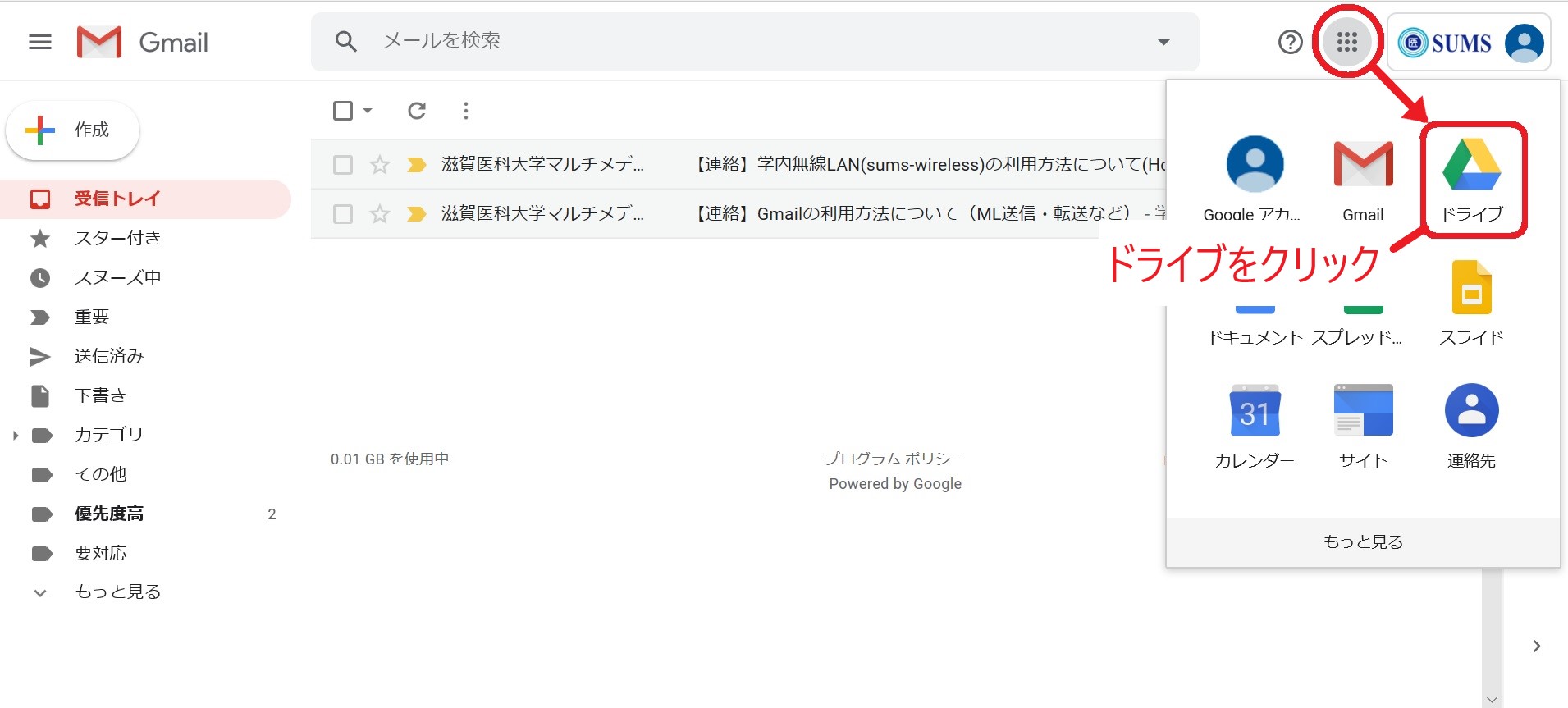Tick the checkbox of the Gmail利用方法 email

[343, 214]
